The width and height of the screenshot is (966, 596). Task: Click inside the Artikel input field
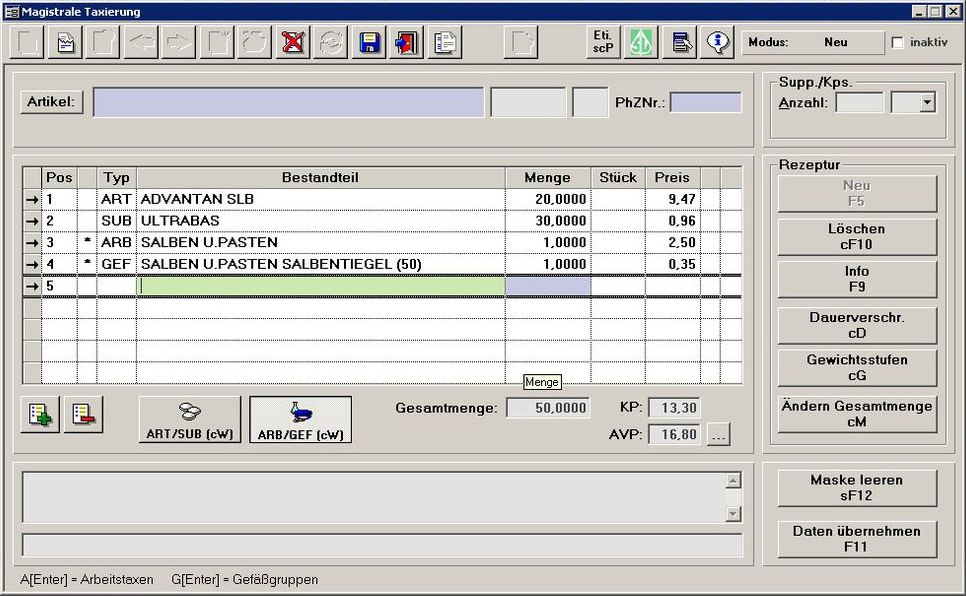289,102
